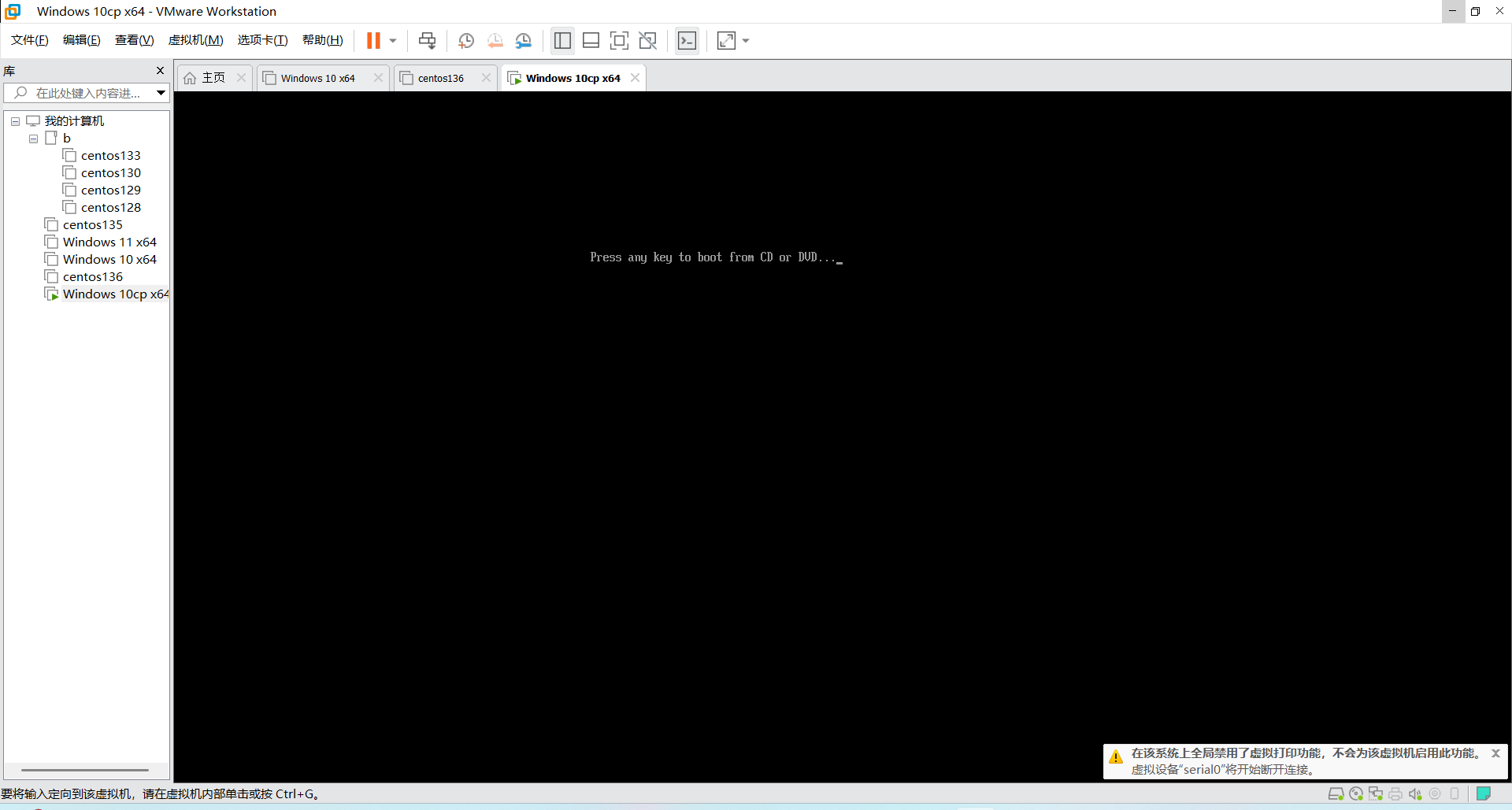Screen dimensions: 1512x810
Task: Click the library horizontal scrollbar
Action: pos(85,770)
